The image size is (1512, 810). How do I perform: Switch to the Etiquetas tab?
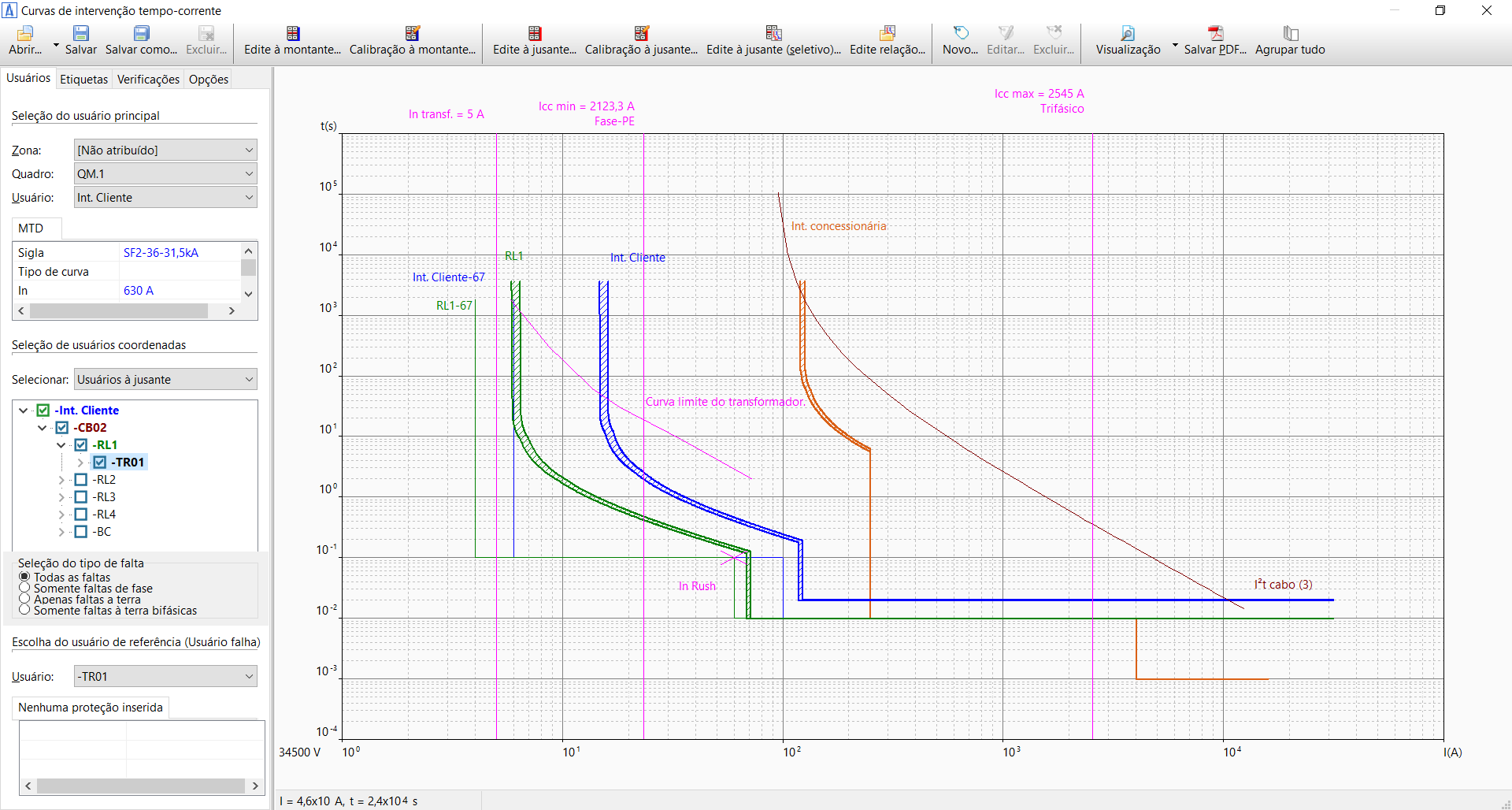[x=83, y=80]
